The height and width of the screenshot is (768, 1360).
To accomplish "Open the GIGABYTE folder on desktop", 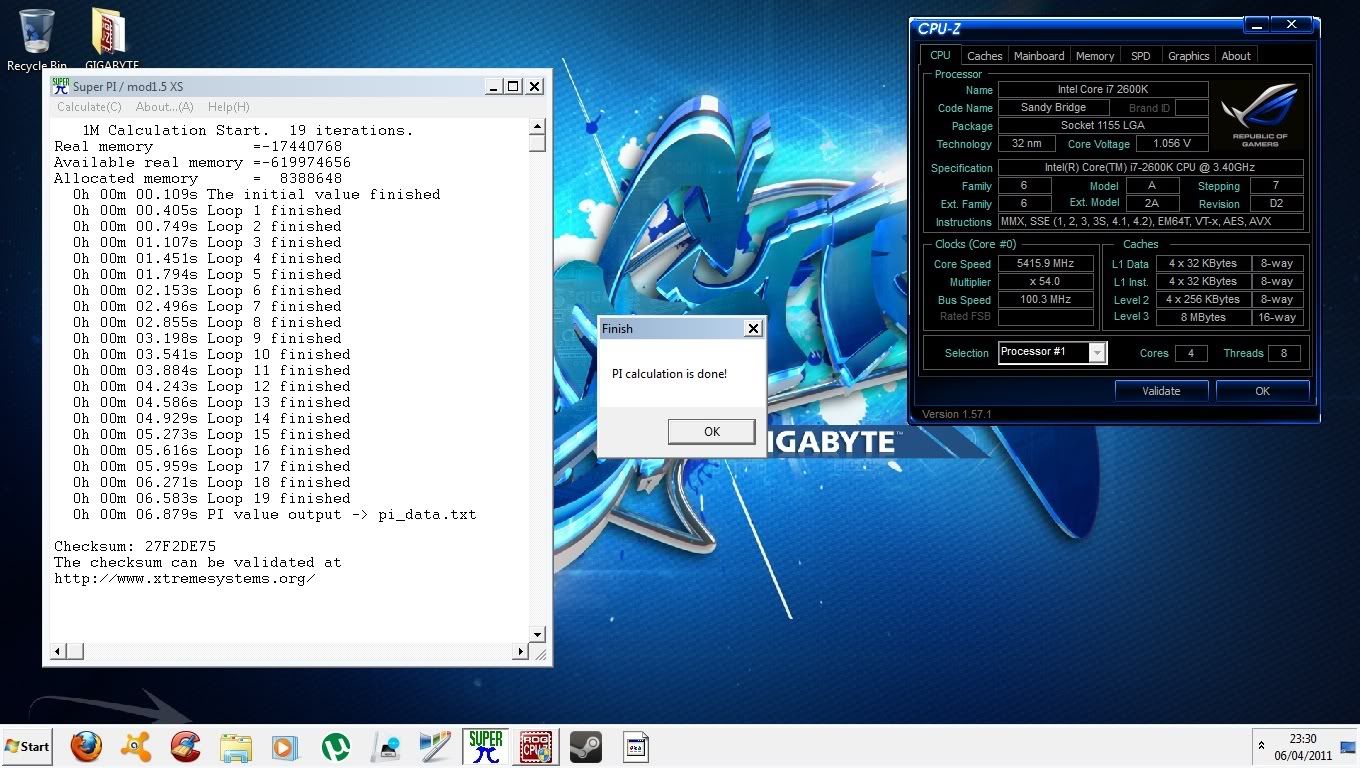I will pos(111,40).
